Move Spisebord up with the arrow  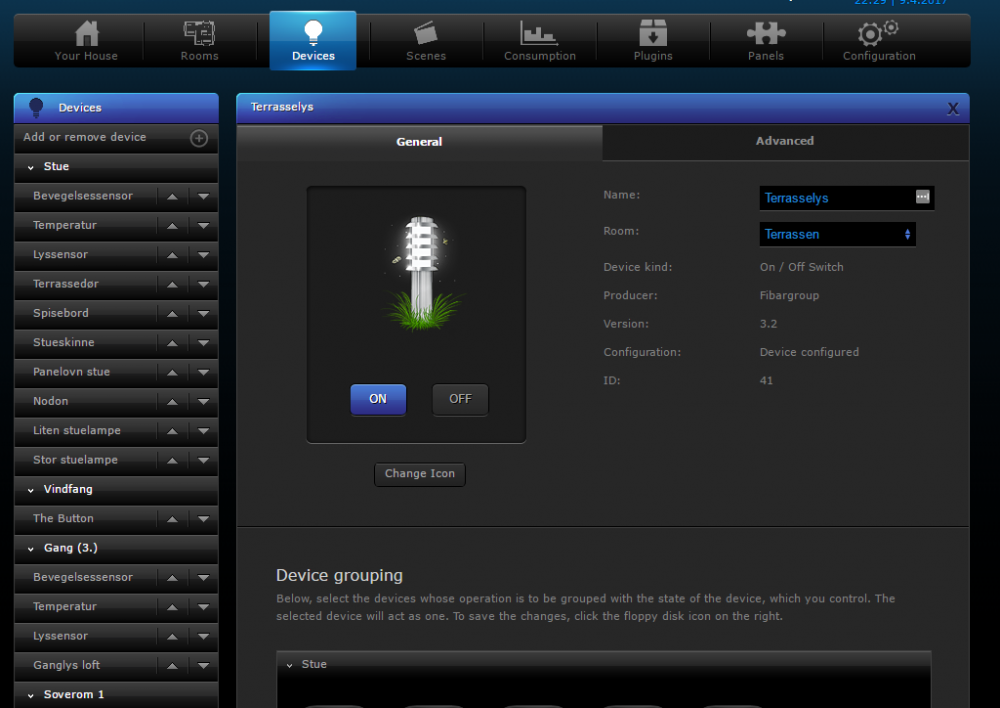172,314
